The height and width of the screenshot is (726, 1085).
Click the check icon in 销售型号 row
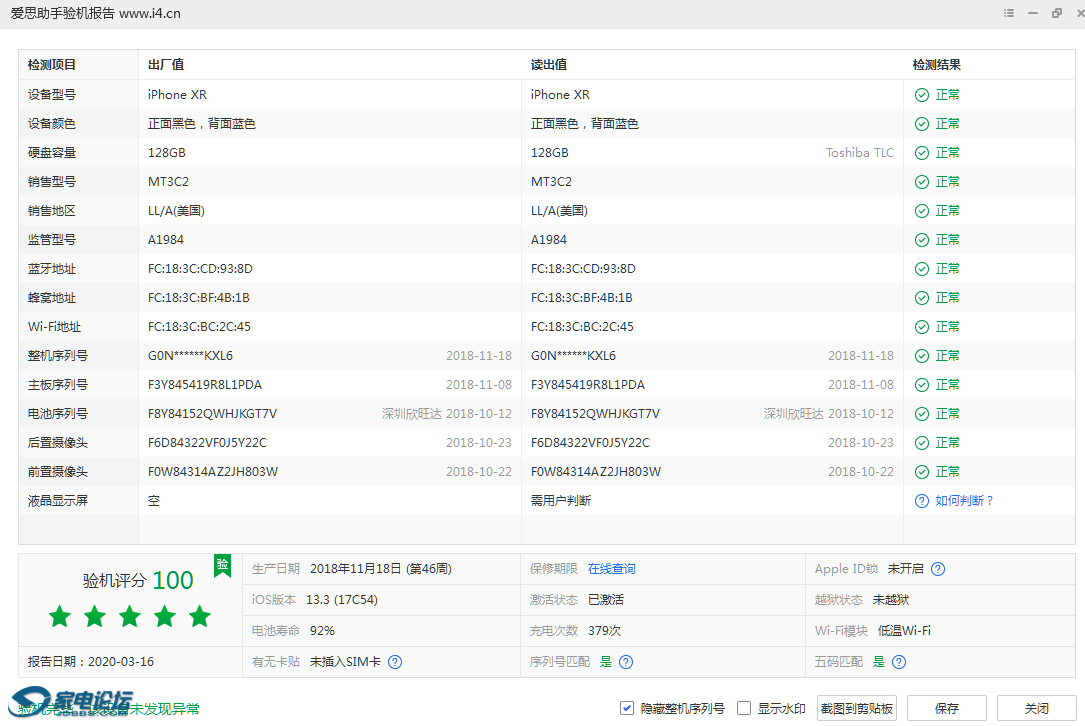(922, 182)
